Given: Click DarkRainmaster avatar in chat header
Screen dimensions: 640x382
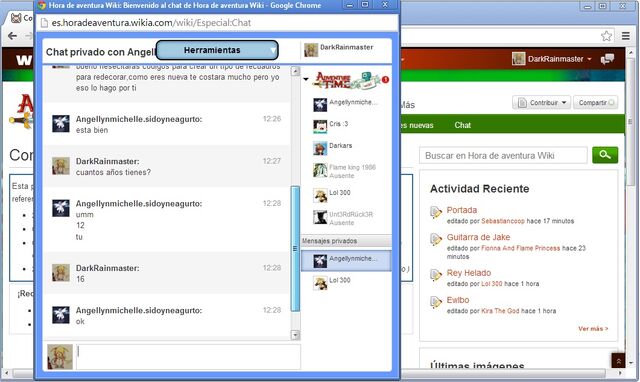Looking at the screenshot, I should click(311, 50).
